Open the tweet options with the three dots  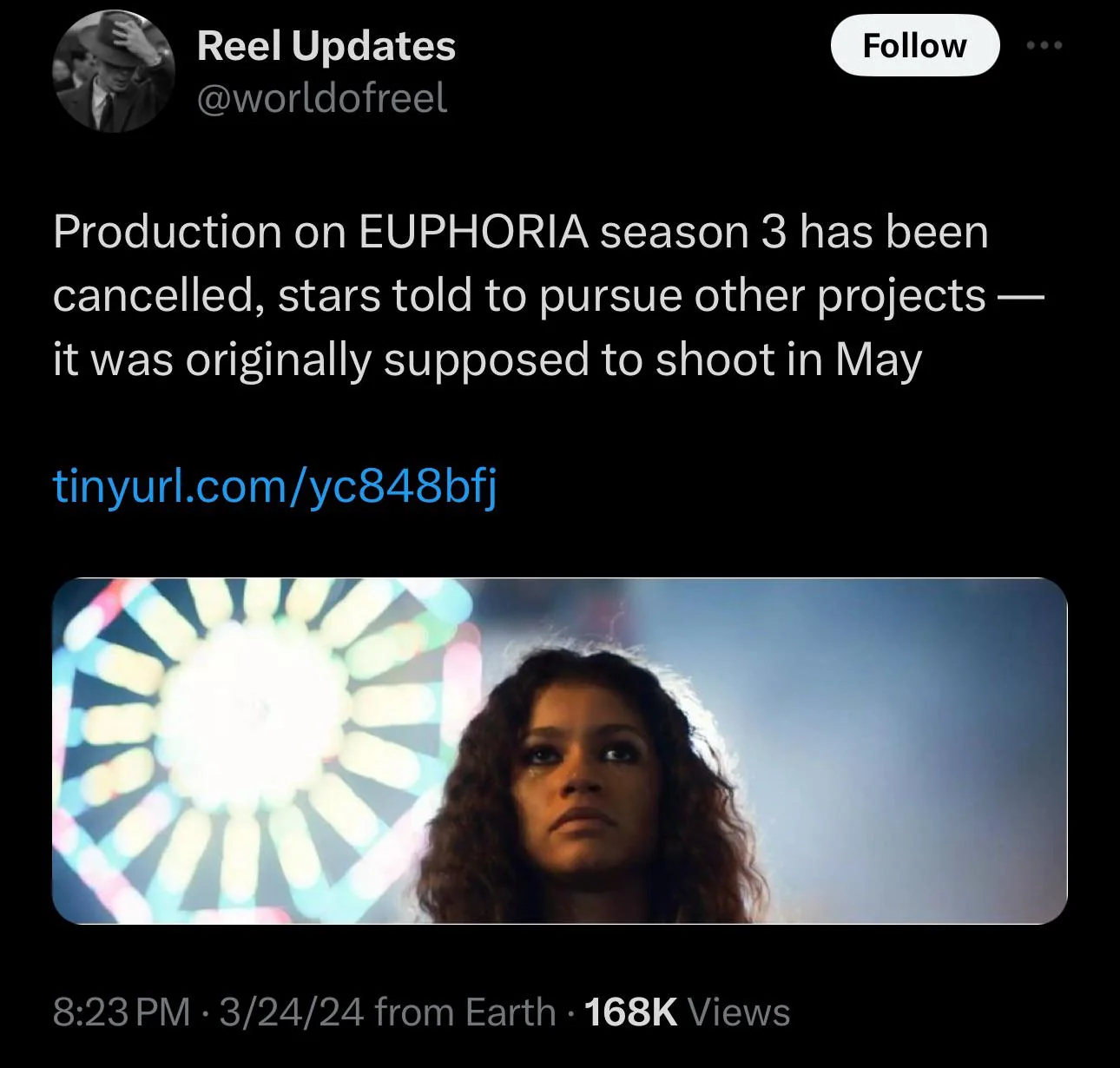pyautogui.click(x=1044, y=45)
